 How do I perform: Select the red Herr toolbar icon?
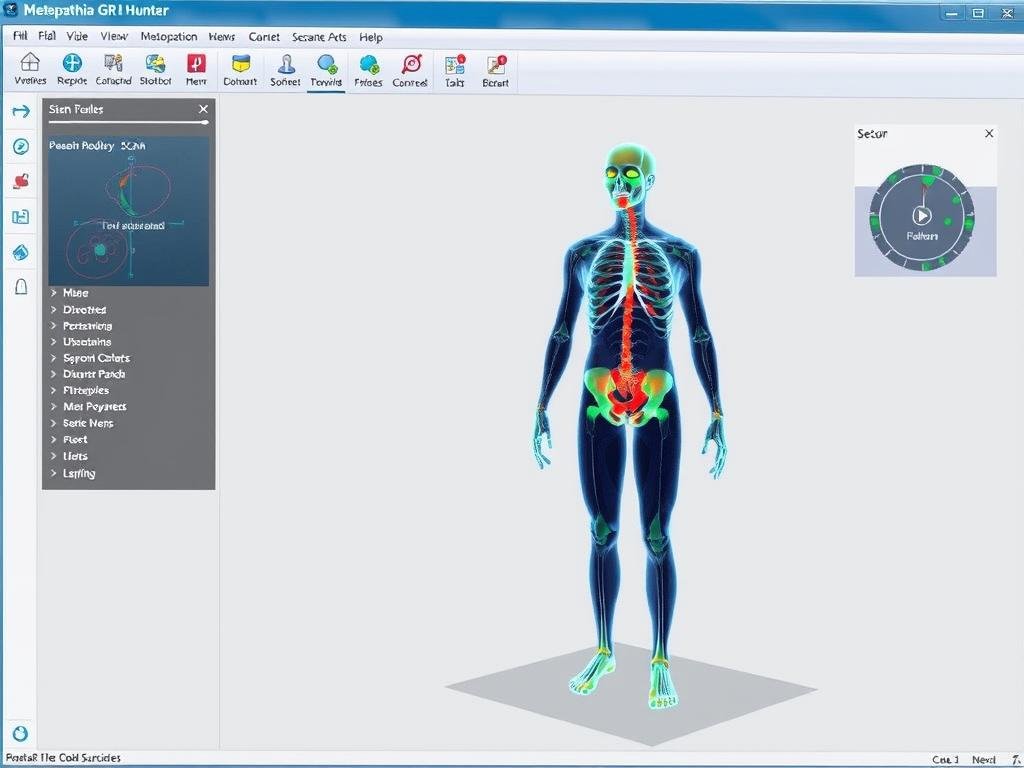coord(196,65)
